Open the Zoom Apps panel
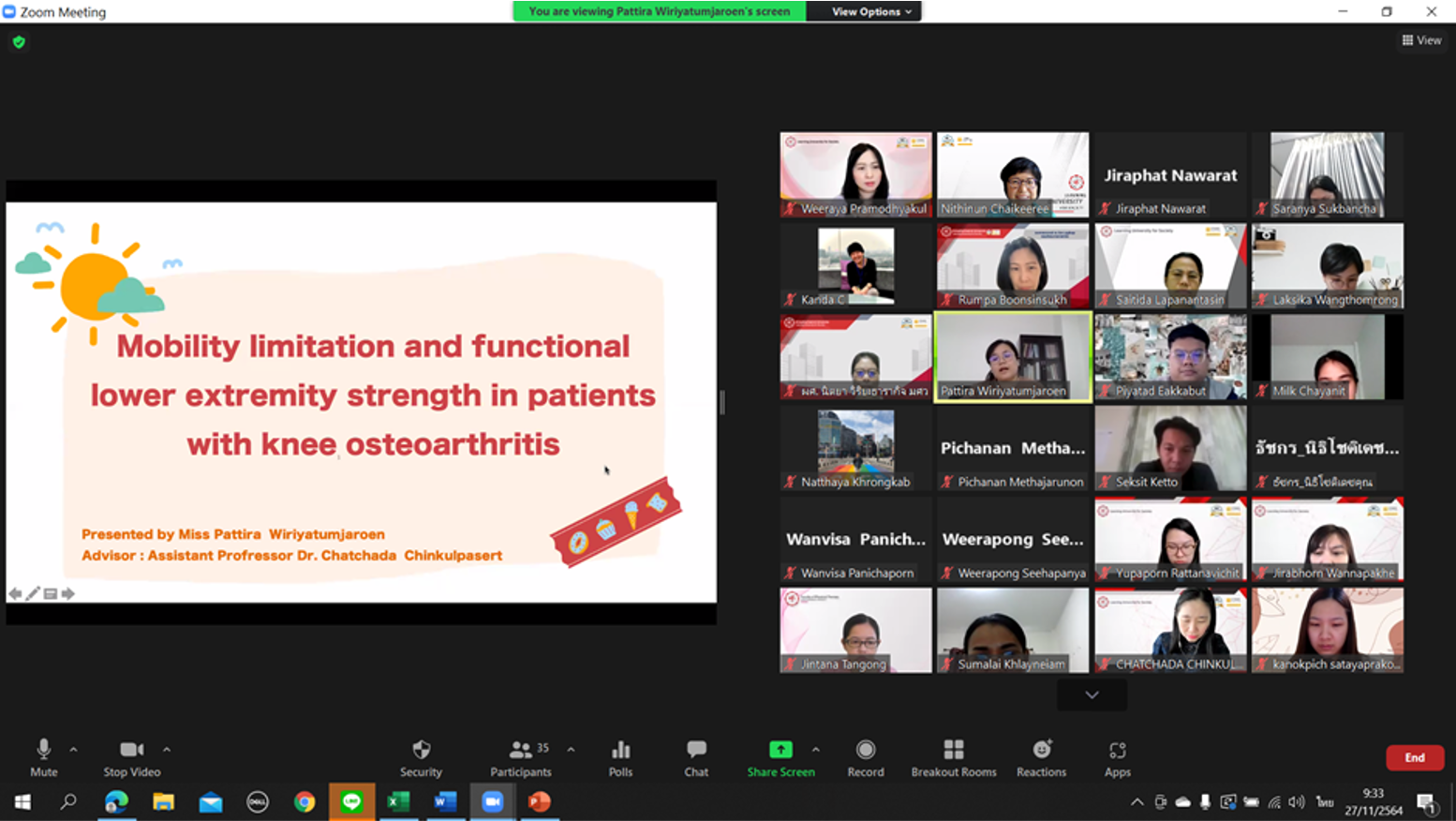Viewport: 1456px width, 821px height. click(x=1117, y=757)
